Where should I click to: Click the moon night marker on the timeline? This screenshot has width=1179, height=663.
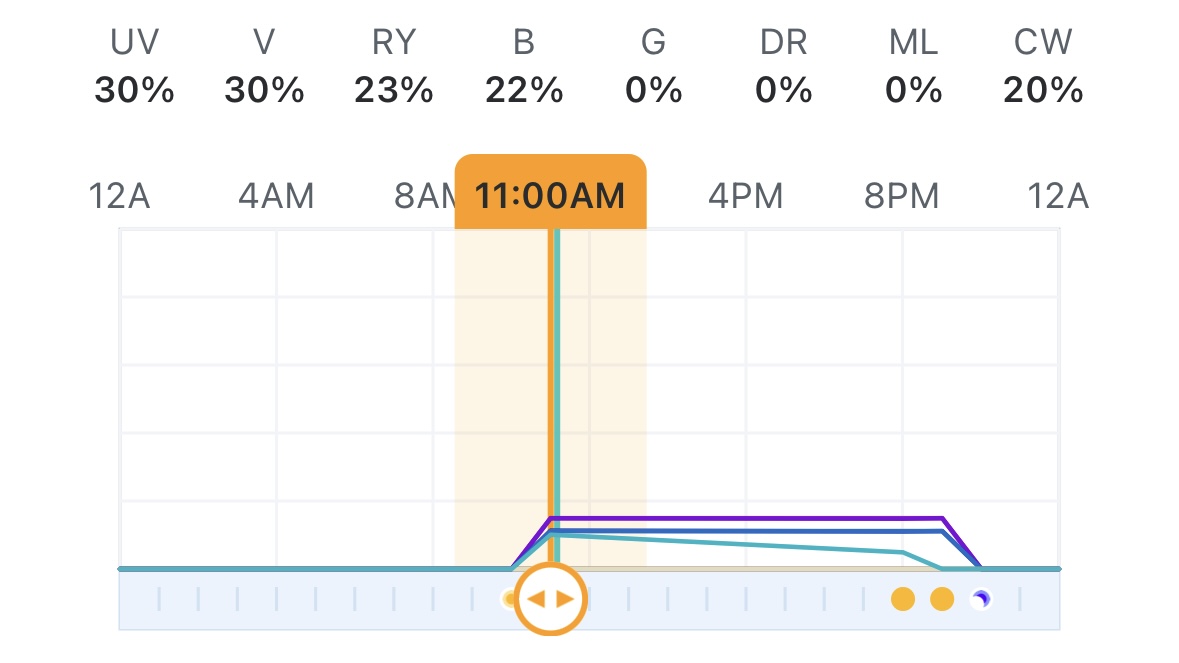tap(982, 599)
